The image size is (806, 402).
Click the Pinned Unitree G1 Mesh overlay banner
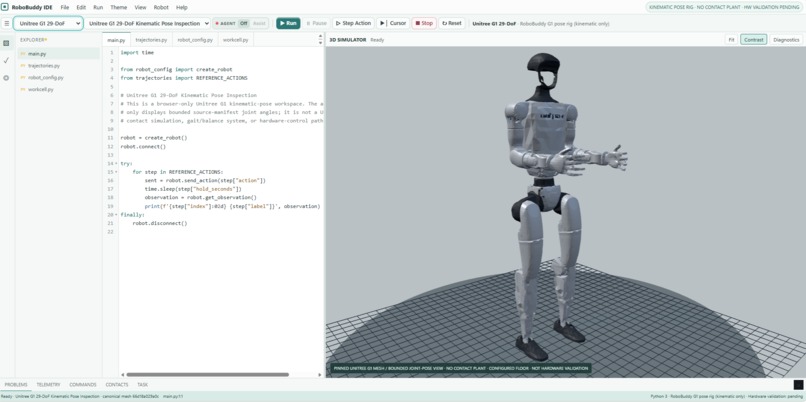pyautogui.click(x=460, y=368)
